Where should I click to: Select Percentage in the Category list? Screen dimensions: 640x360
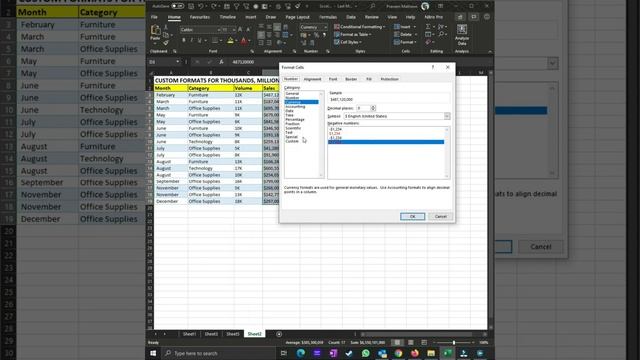click(295, 119)
